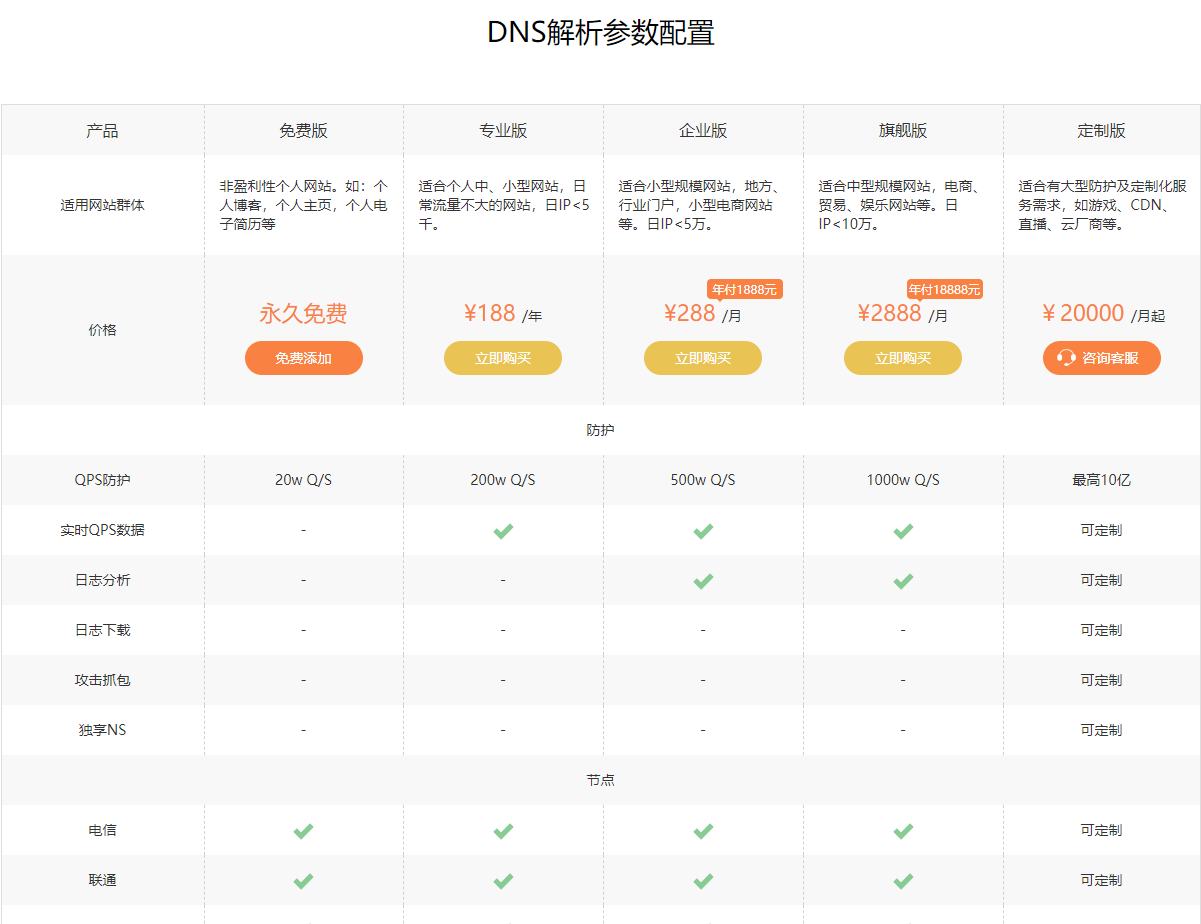Click the 免费添加 orange button
Screen dimensions: 1201x924
303,358
